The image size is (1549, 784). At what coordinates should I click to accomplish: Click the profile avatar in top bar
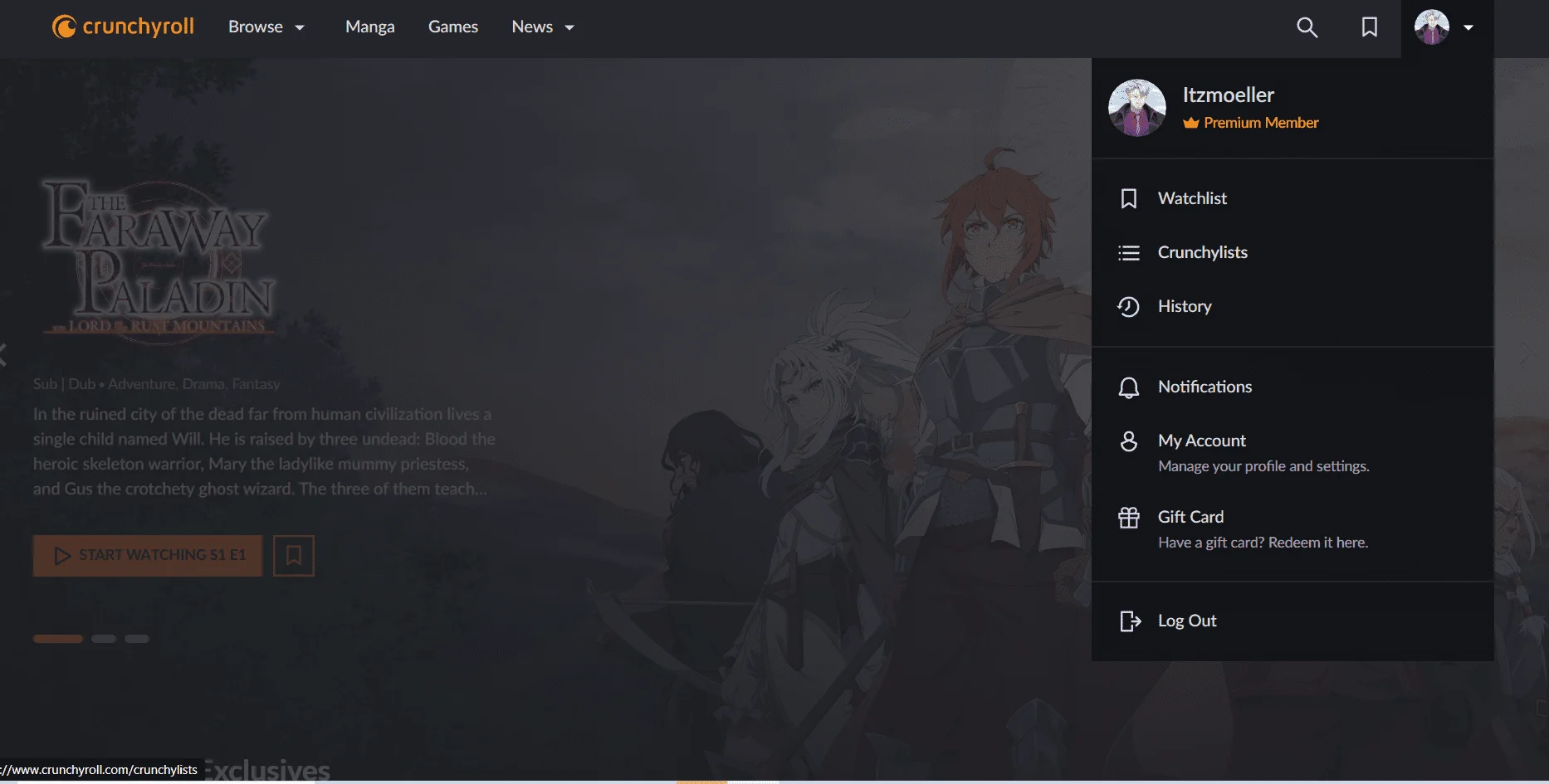click(x=1432, y=27)
